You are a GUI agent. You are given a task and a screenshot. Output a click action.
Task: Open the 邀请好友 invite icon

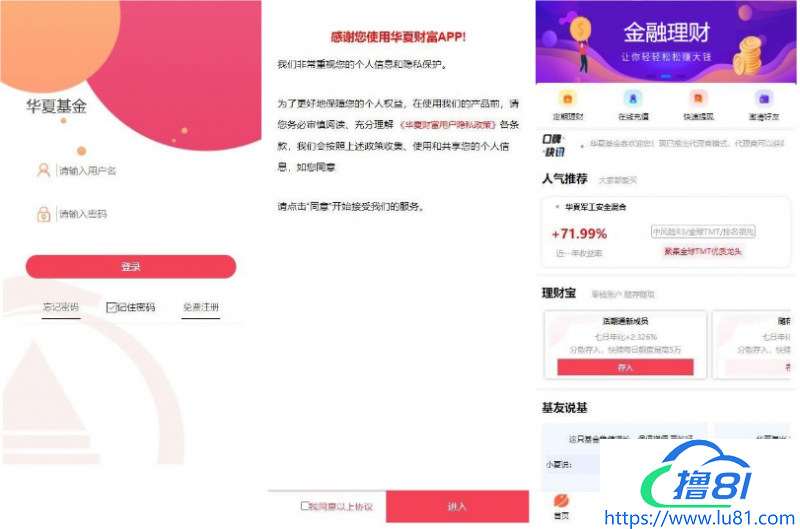tap(763, 98)
